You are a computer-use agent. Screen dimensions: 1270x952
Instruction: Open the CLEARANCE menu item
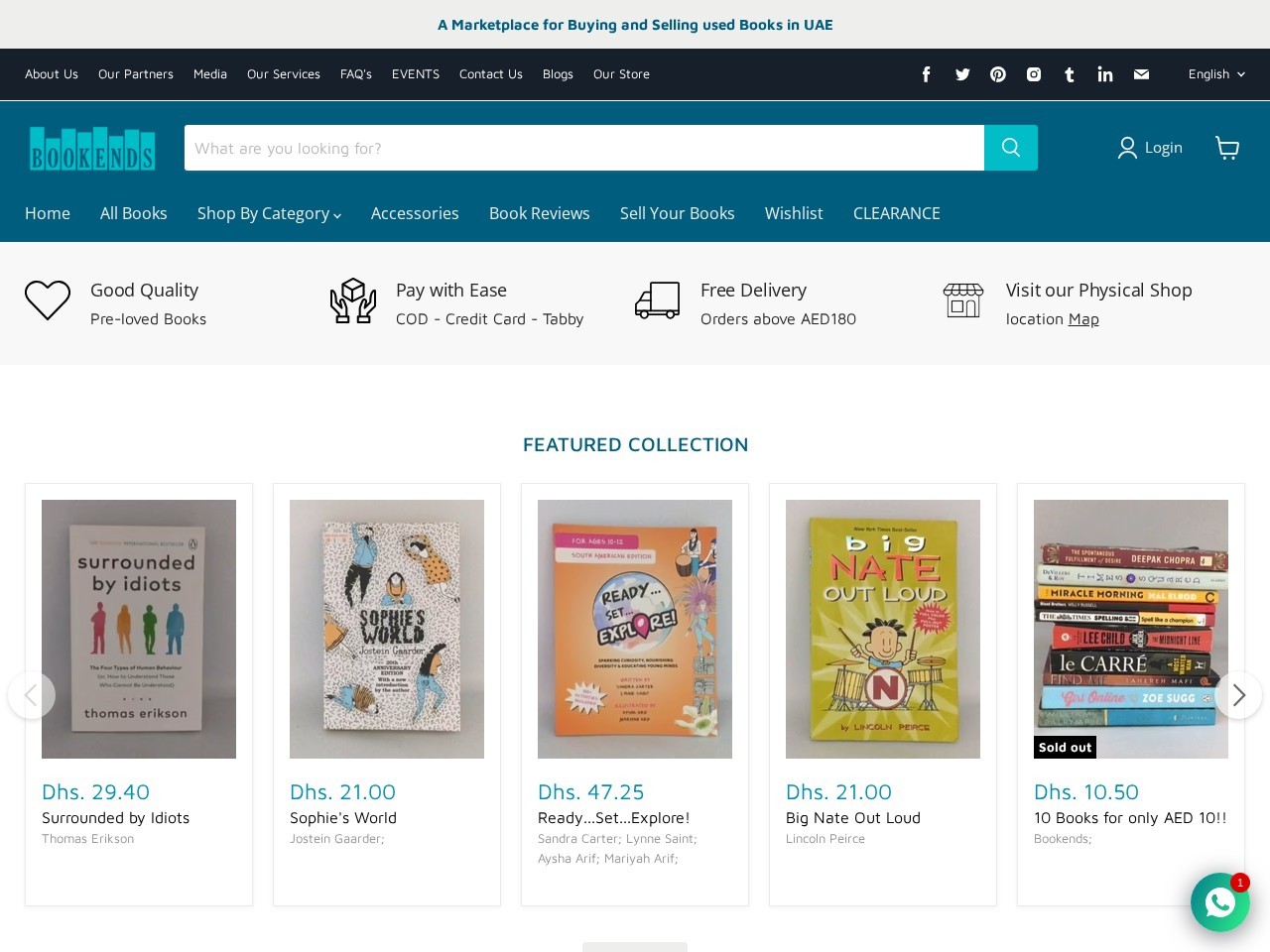896,213
